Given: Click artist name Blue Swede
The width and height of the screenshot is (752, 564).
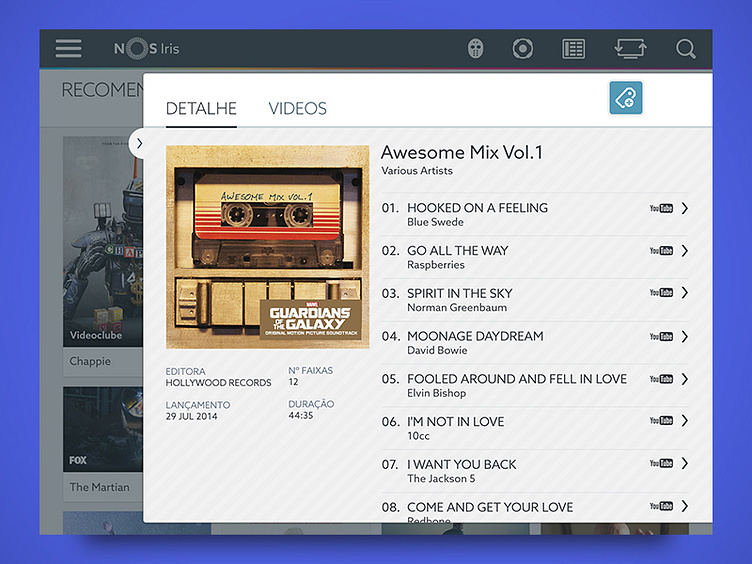Looking at the screenshot, I should 435,222.
